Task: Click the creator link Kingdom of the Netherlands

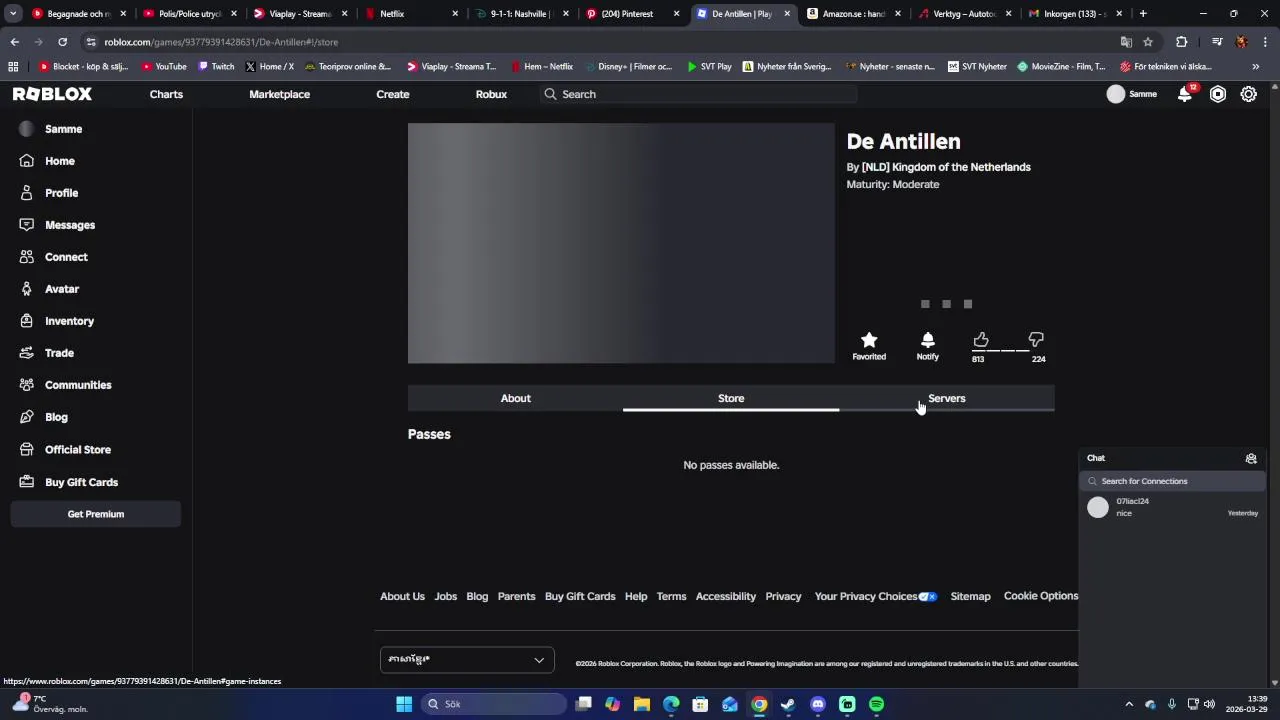Action: coord(946,167)
